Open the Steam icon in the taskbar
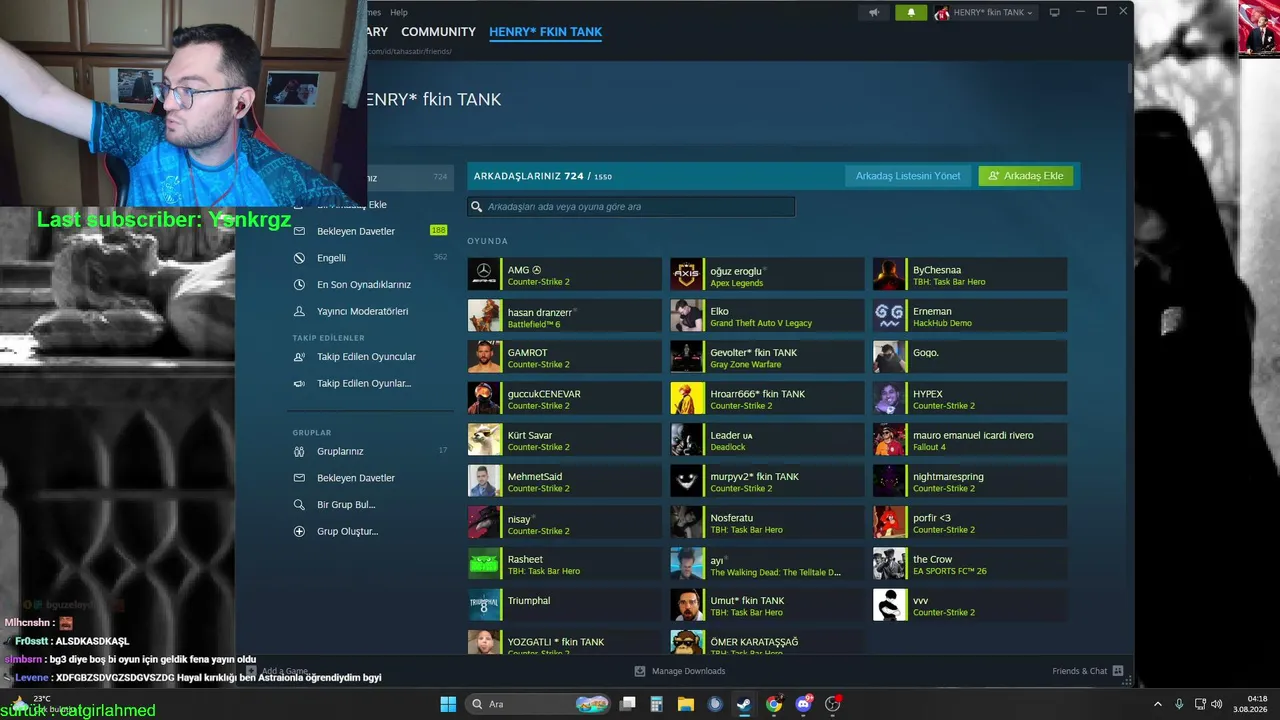 point(744,704)
